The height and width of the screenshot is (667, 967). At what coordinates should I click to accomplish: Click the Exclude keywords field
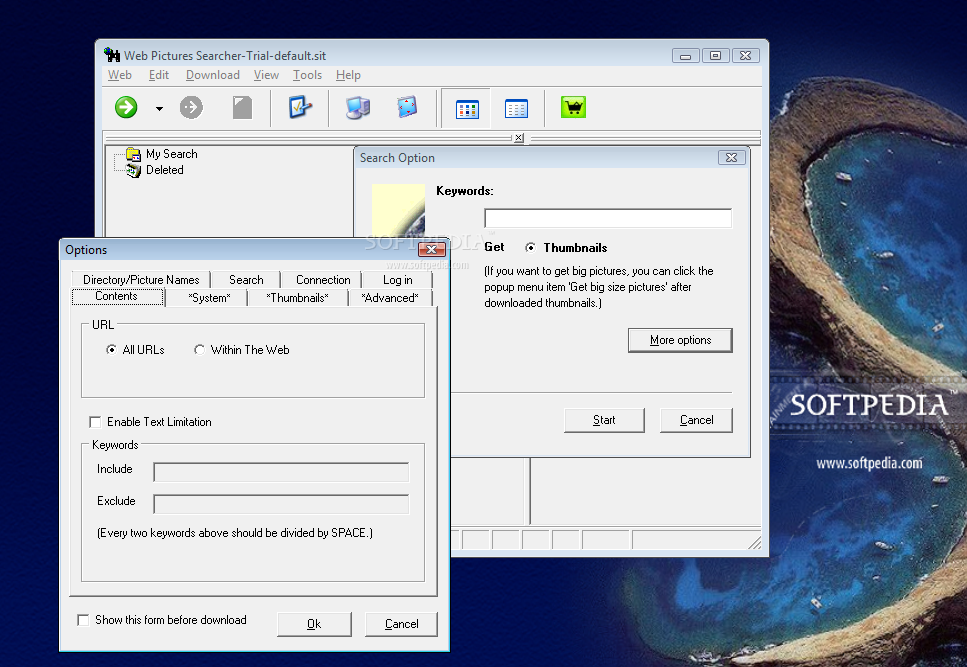click(281, 504)
